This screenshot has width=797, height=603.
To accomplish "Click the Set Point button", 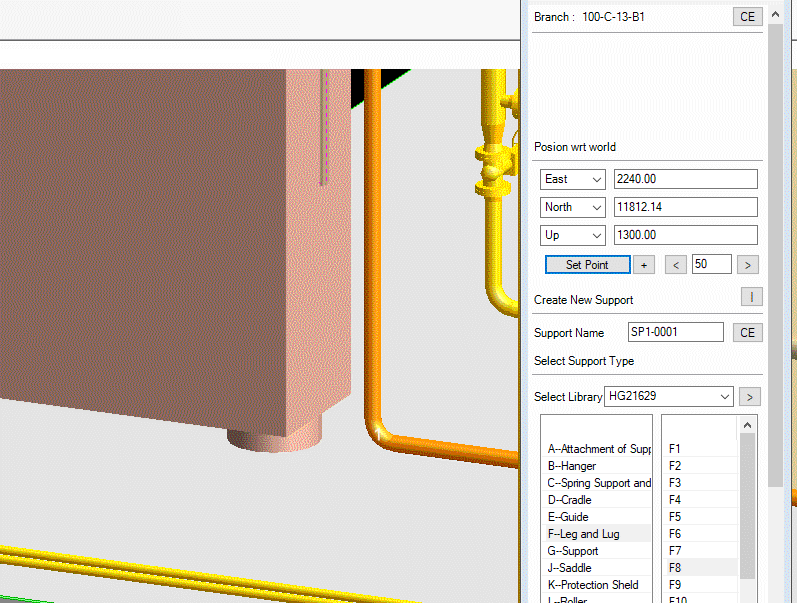I will (588, 264).
